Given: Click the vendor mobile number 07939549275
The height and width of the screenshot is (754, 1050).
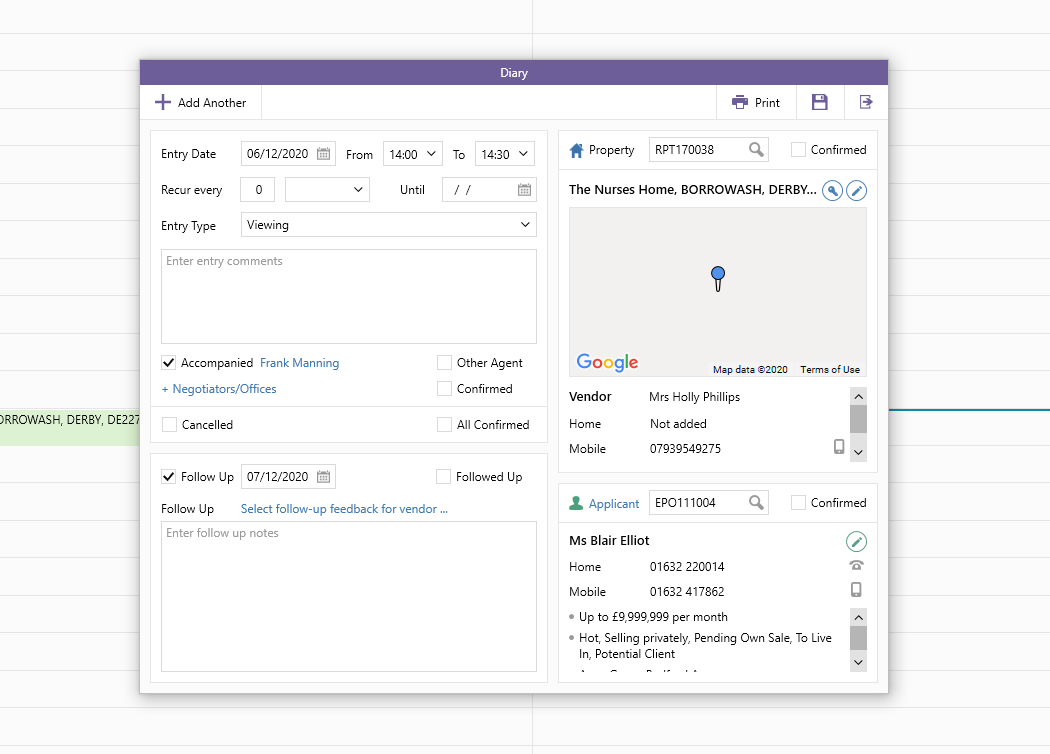Looking at the screenshot, I should point(685,449).
